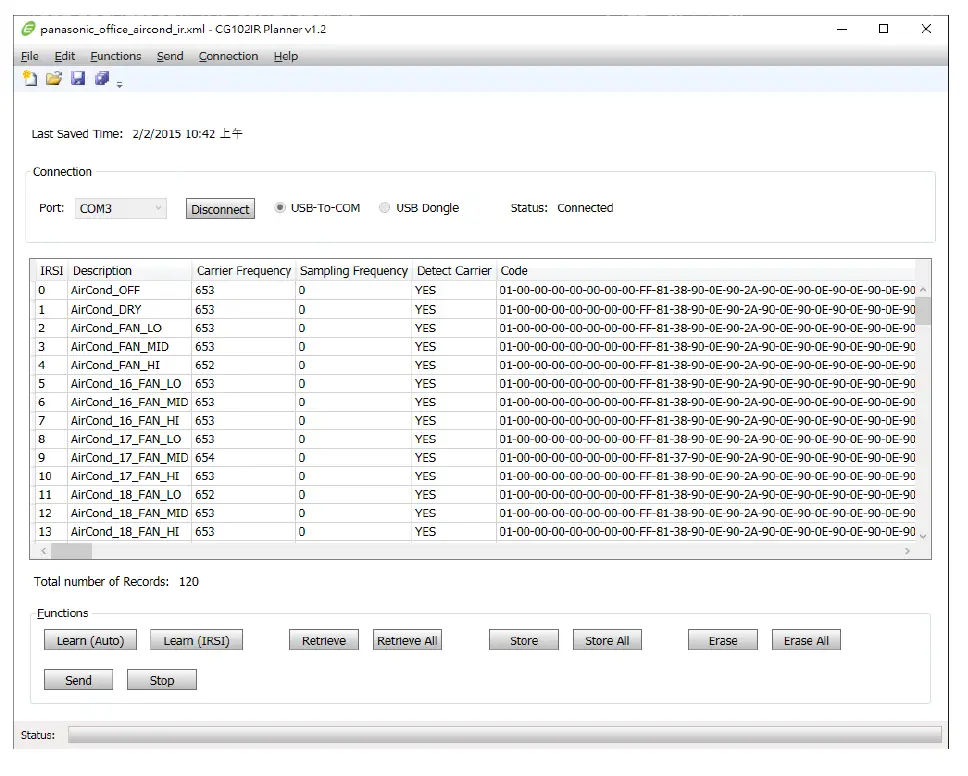Image resolution: width=968 pixels, height=776 pixels.
Task: Click the table scroll-down arrow
Action: click(923, 536)
